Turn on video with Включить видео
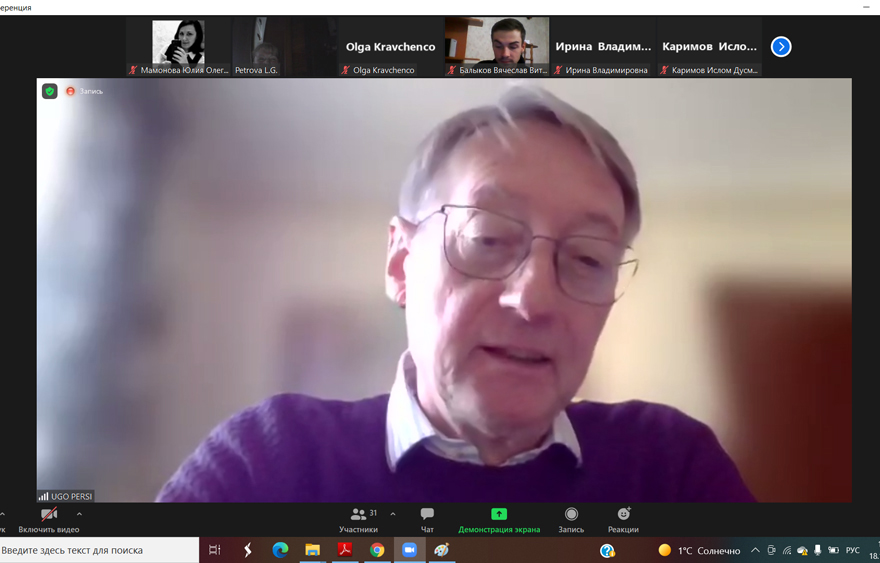 tap(49, 520)
